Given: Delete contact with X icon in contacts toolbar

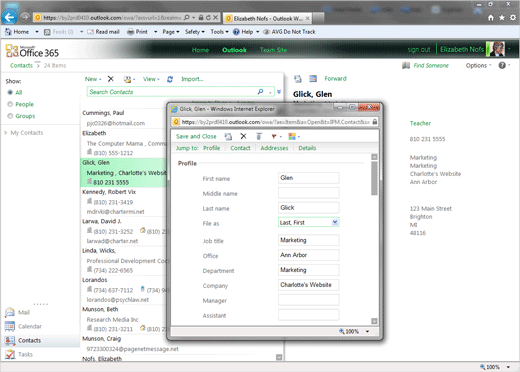Looking at the screenshot, I should coord(111,79).
